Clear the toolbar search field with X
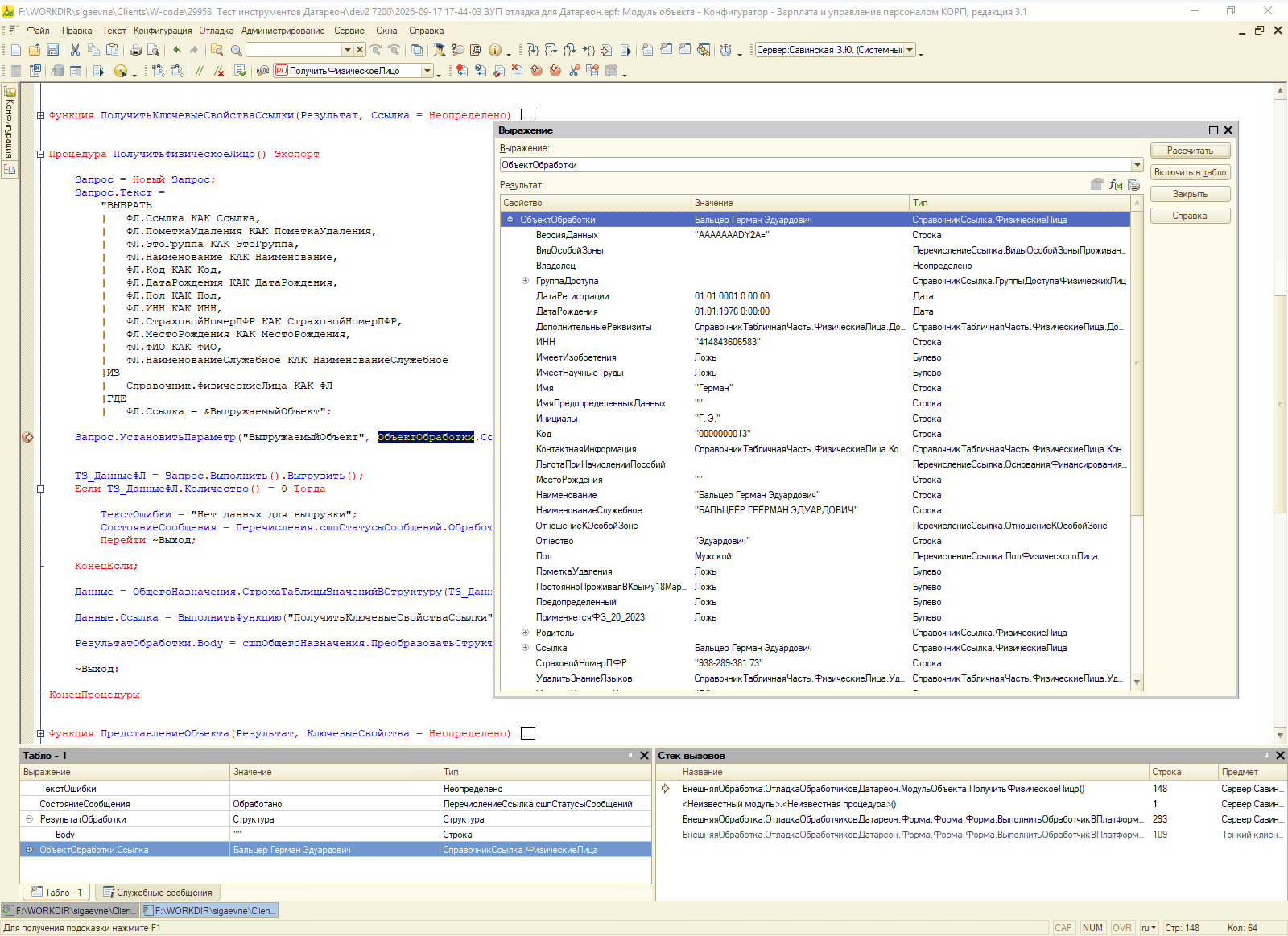 point(360,50)
